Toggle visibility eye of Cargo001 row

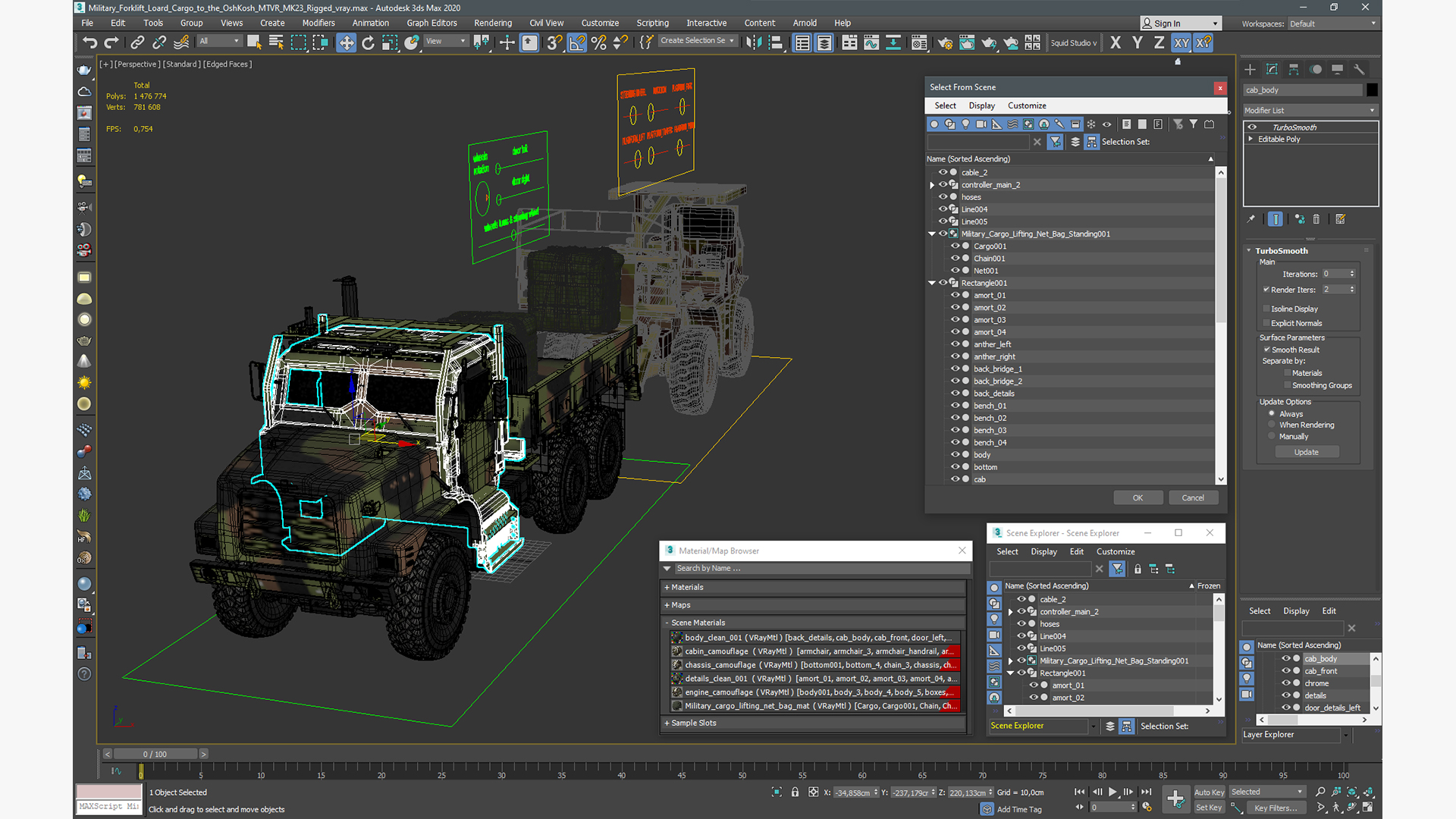955,246
